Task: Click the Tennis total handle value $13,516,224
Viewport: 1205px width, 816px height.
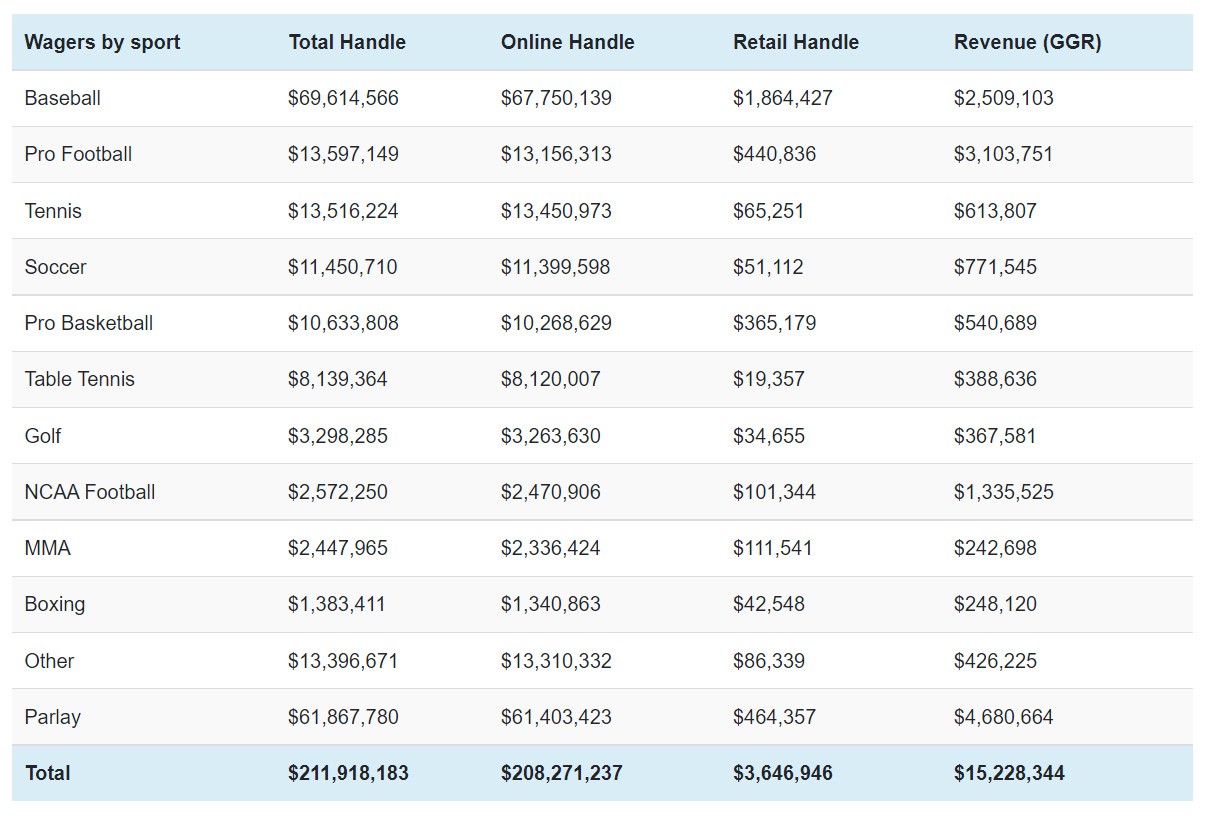Action: 343,211
